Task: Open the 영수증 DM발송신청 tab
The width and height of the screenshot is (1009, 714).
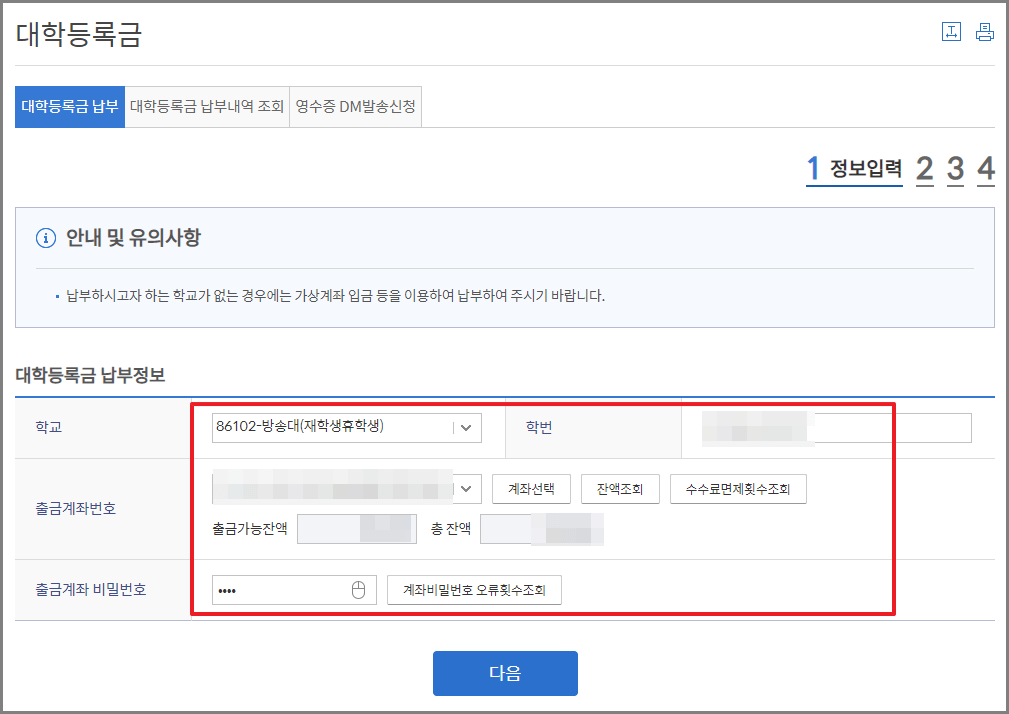Action: pos(355,106)
